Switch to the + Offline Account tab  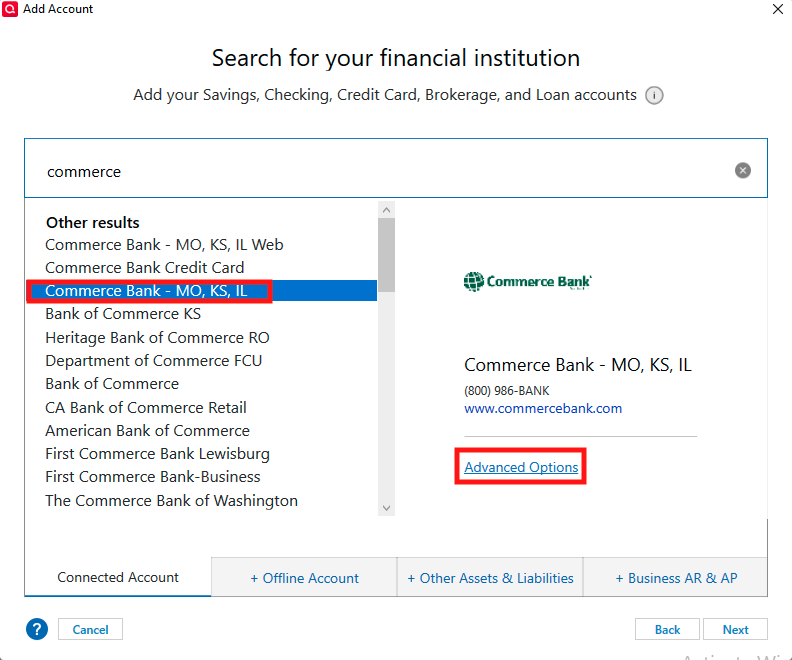point(304,577)
